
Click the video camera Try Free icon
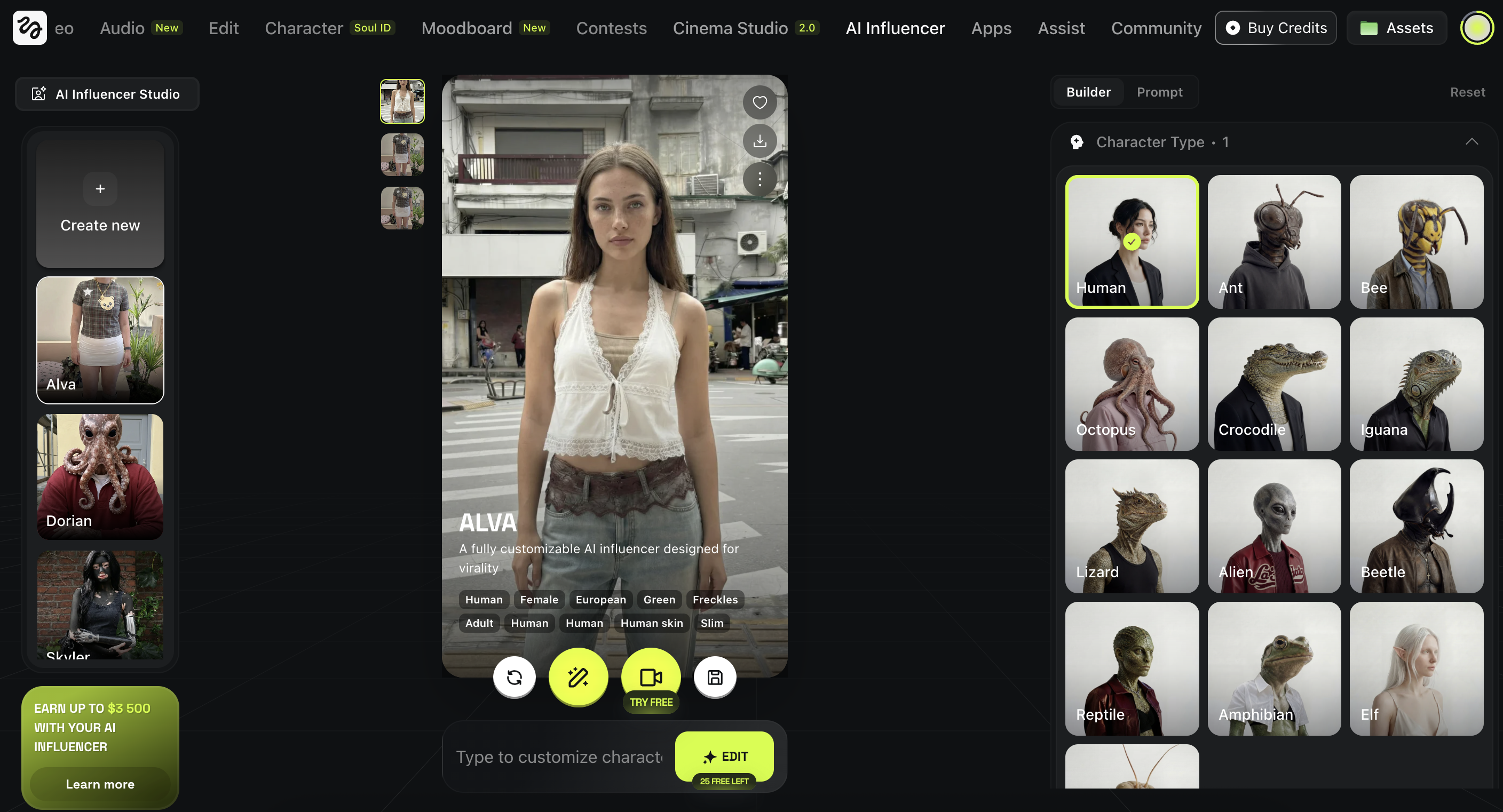651,676
